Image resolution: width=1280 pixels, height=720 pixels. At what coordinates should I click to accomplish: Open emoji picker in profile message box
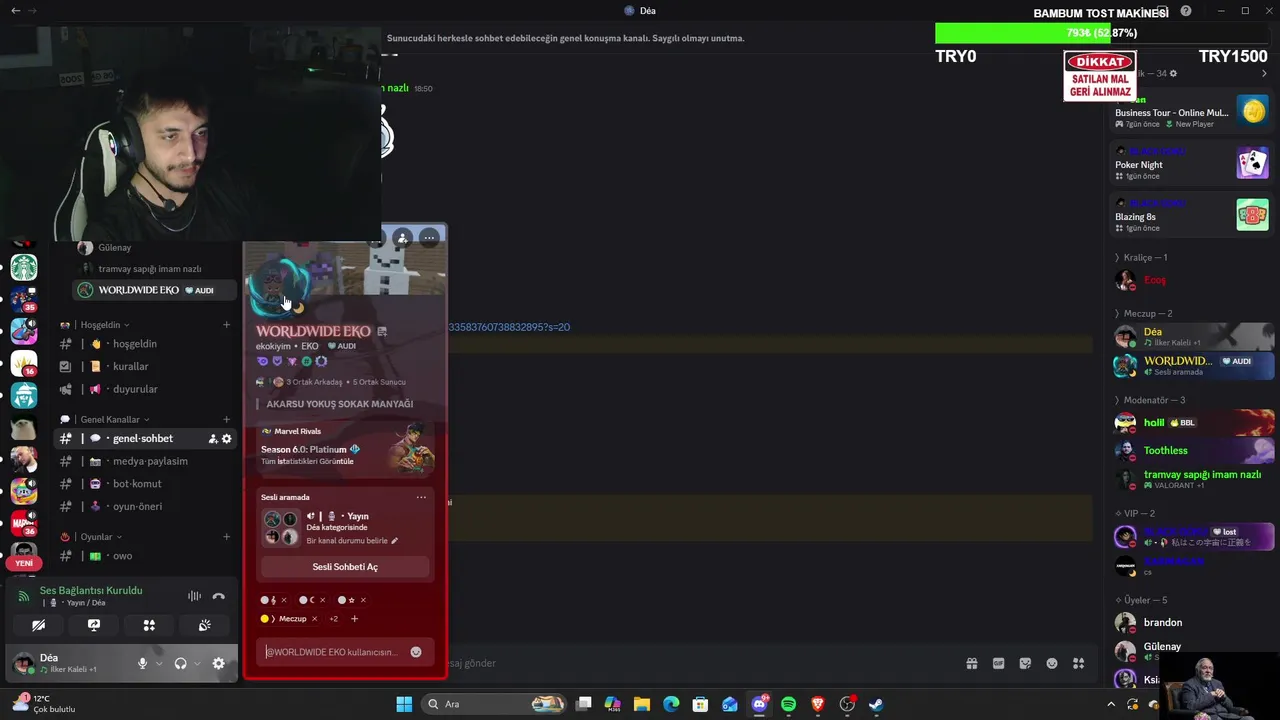coord(416,652)
